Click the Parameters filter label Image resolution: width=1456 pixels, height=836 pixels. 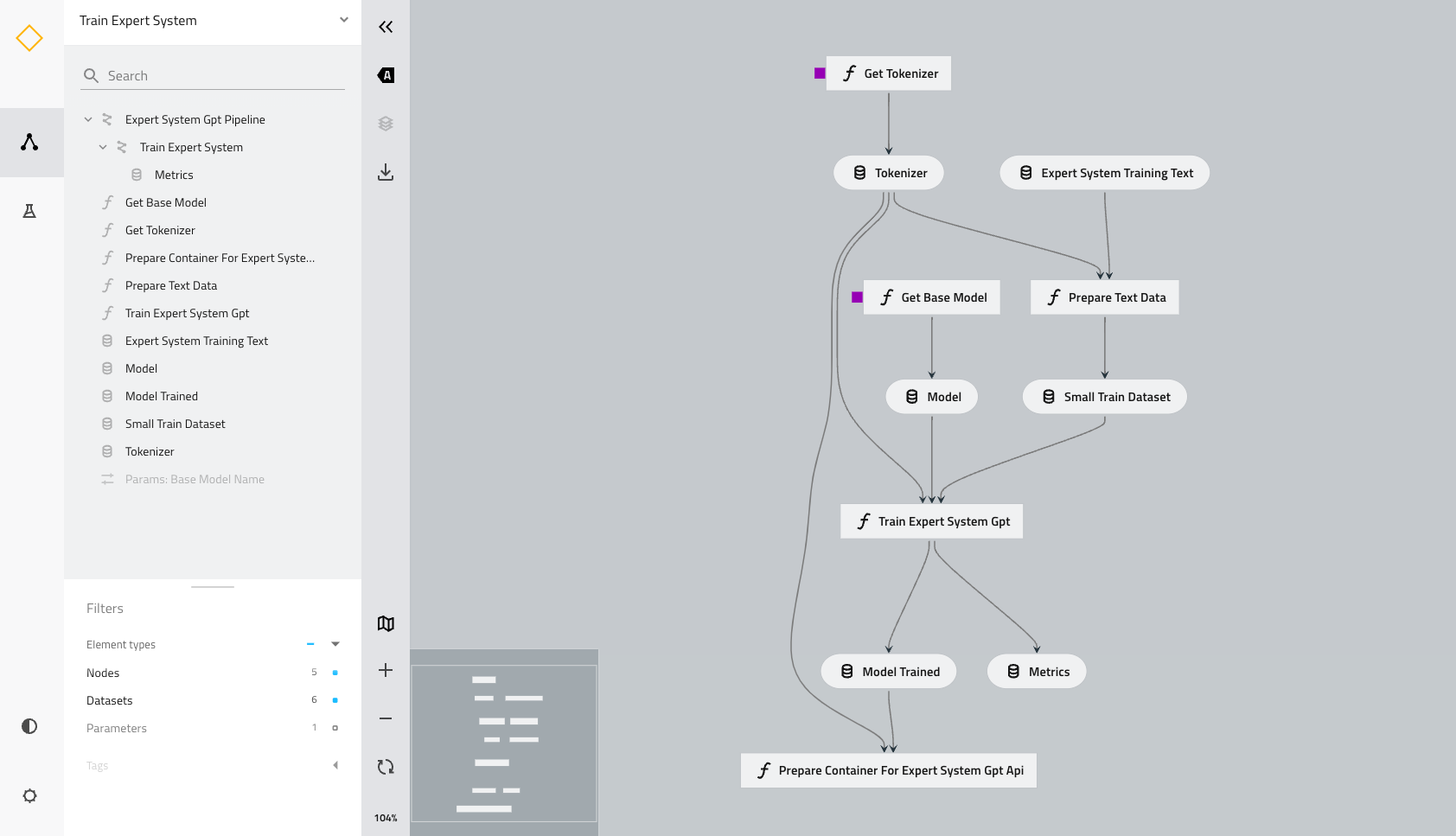tap(117, 728)
